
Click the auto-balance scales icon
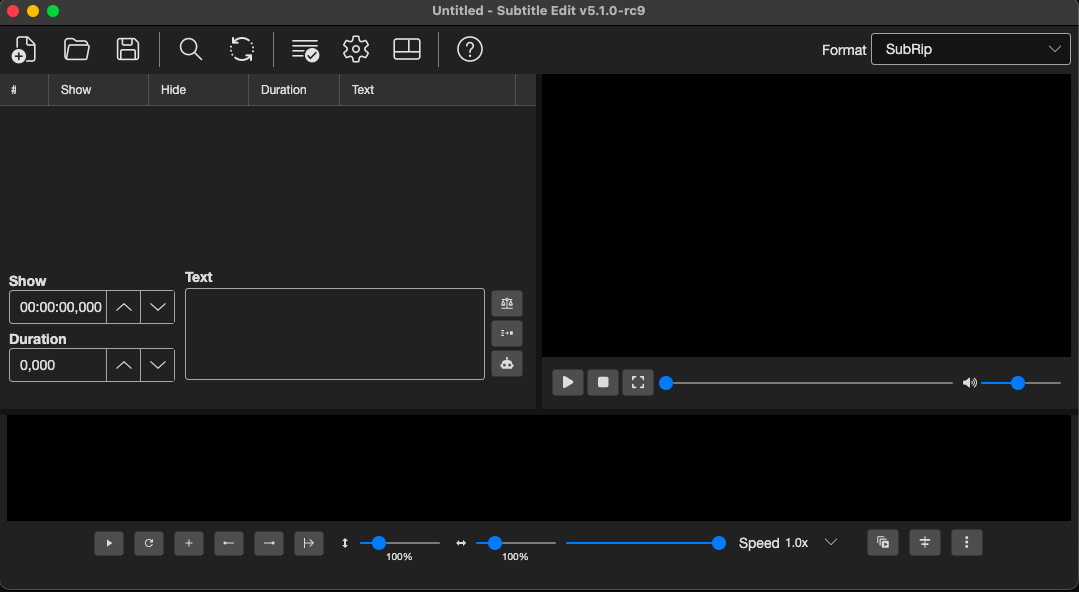click(x=507, y=304)
